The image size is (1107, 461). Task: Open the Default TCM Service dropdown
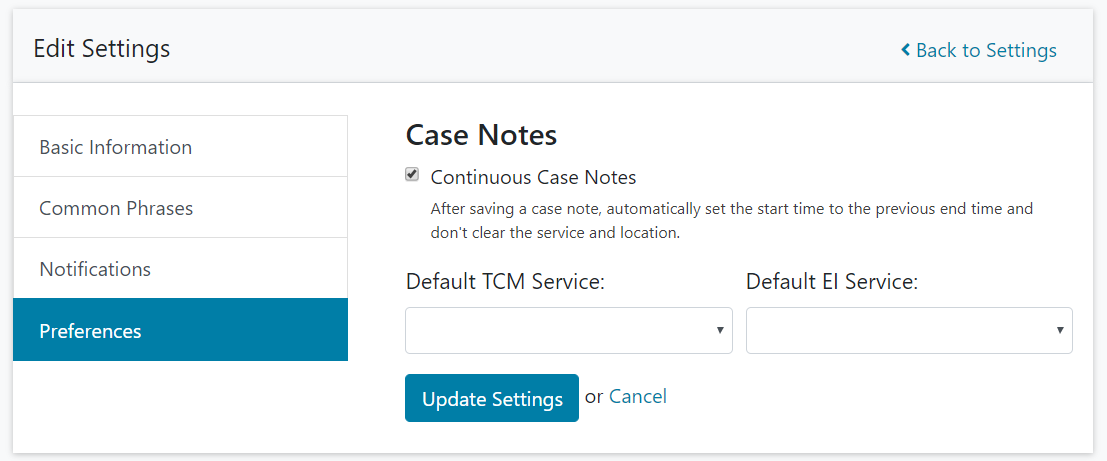point(560,330)
